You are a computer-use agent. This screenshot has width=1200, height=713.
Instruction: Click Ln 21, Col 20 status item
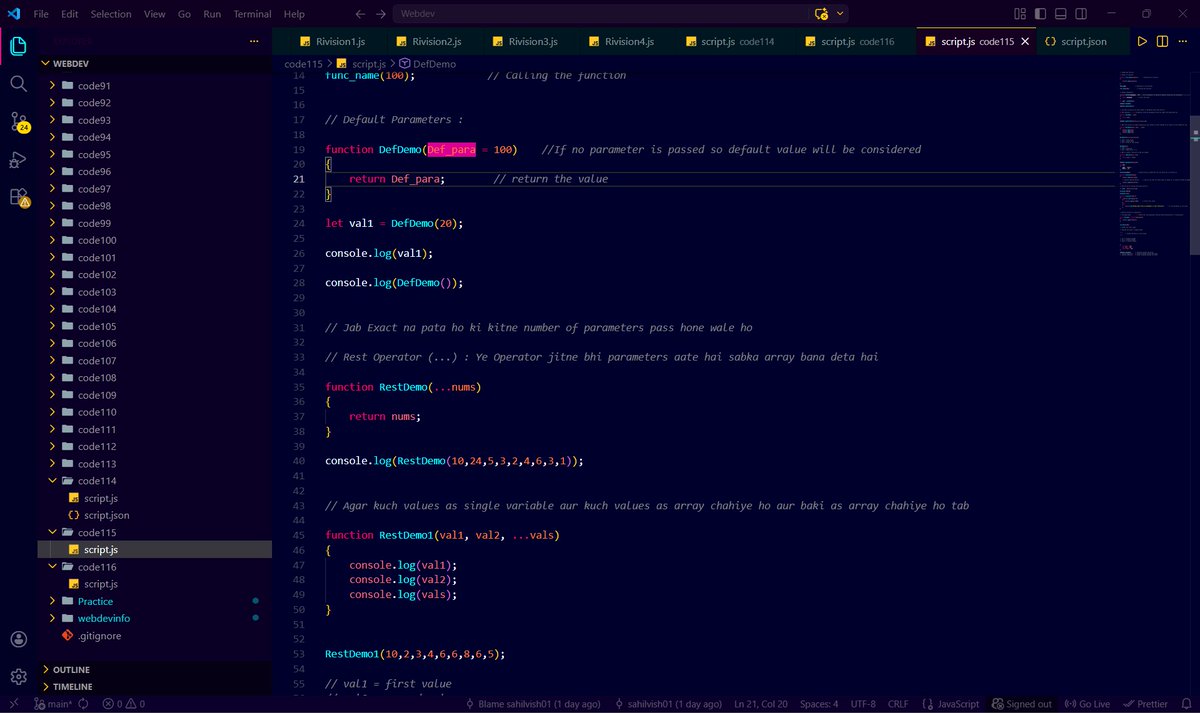[x=761, y=704]
